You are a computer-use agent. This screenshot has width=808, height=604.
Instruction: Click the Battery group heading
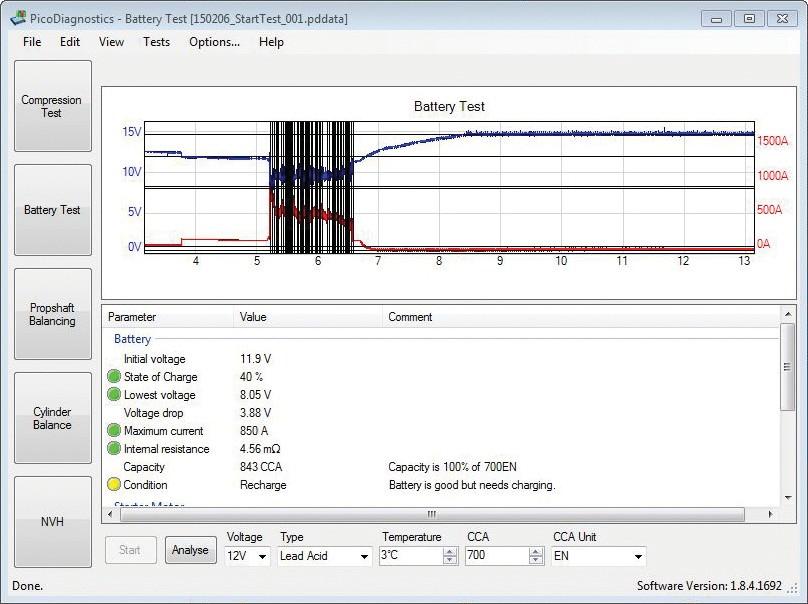pyautogui.click(x=132, y=339)
